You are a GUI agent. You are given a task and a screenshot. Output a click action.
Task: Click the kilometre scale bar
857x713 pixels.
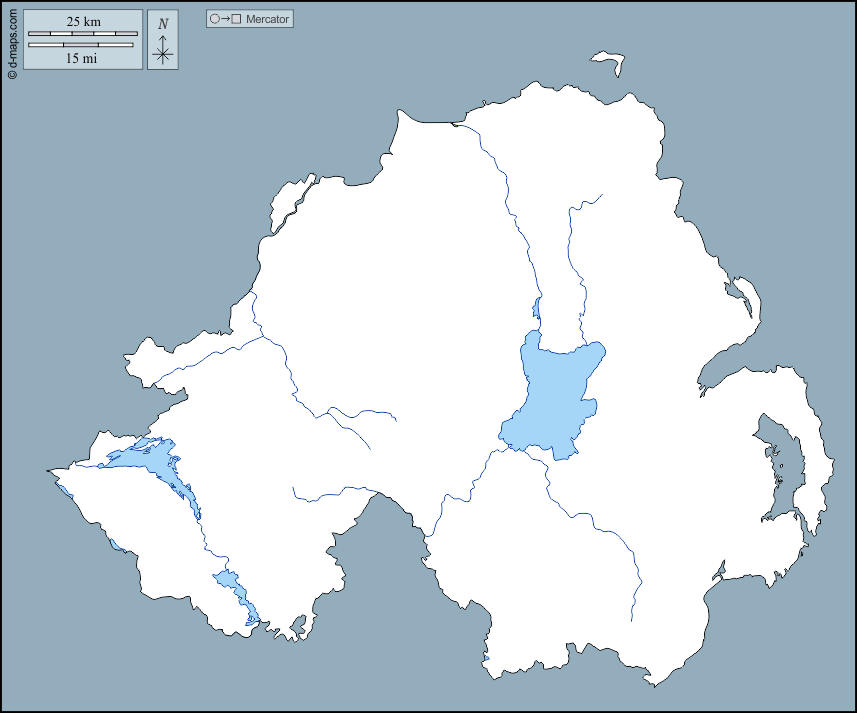83,34
